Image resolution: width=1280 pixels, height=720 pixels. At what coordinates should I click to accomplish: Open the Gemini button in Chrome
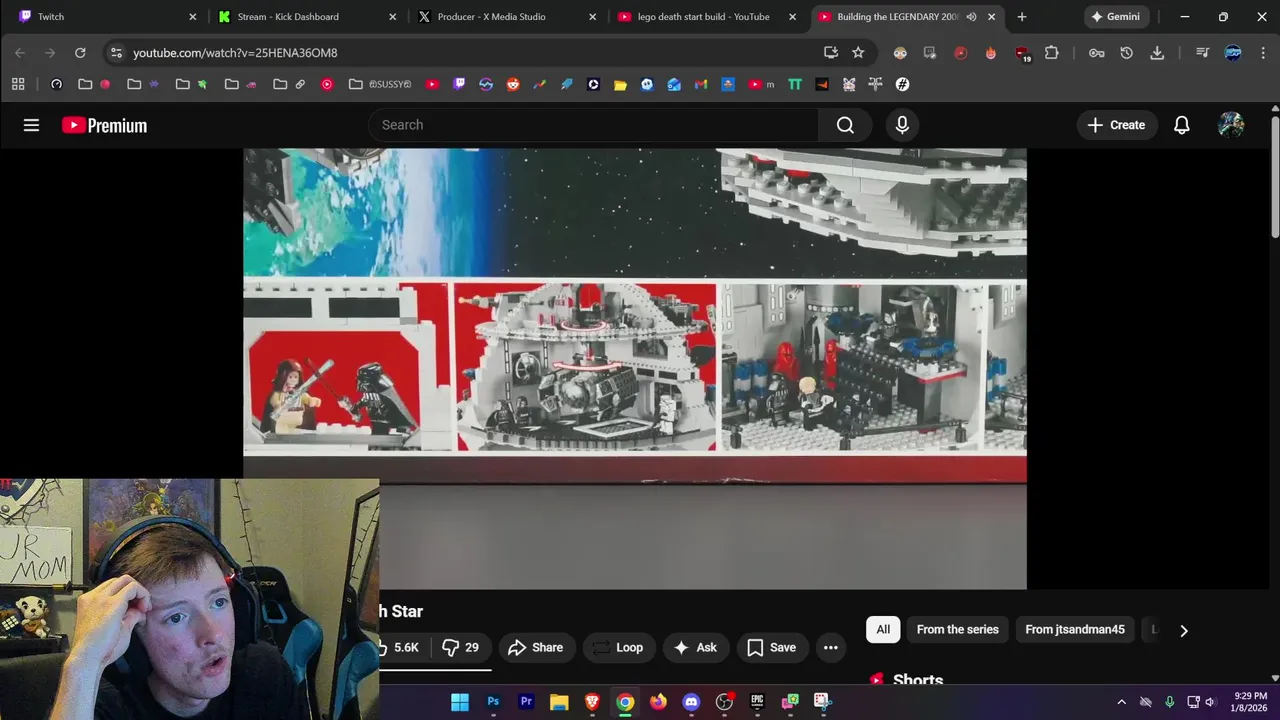point(1115,17)
